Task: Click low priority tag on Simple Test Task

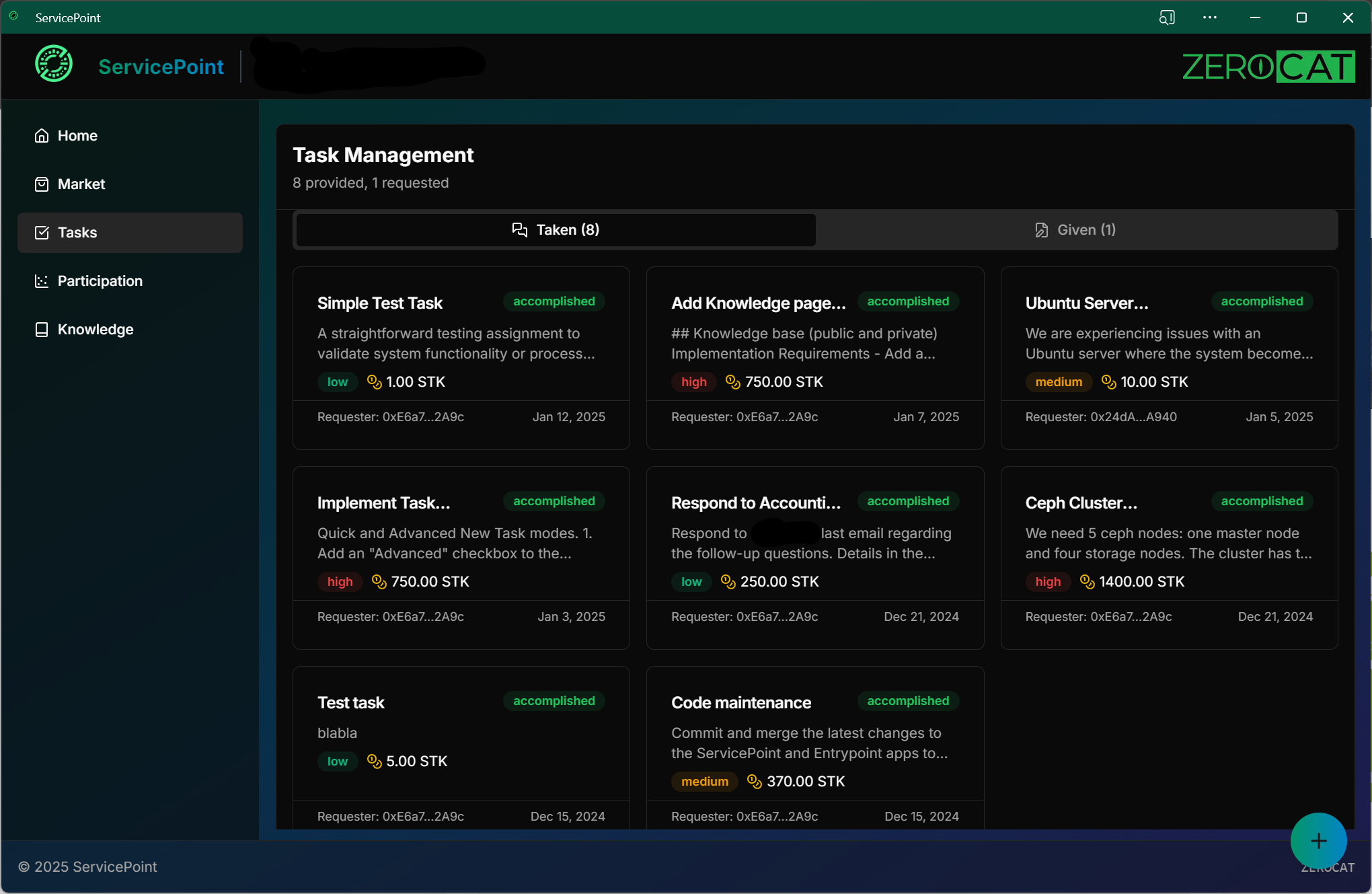Action: 338,382
